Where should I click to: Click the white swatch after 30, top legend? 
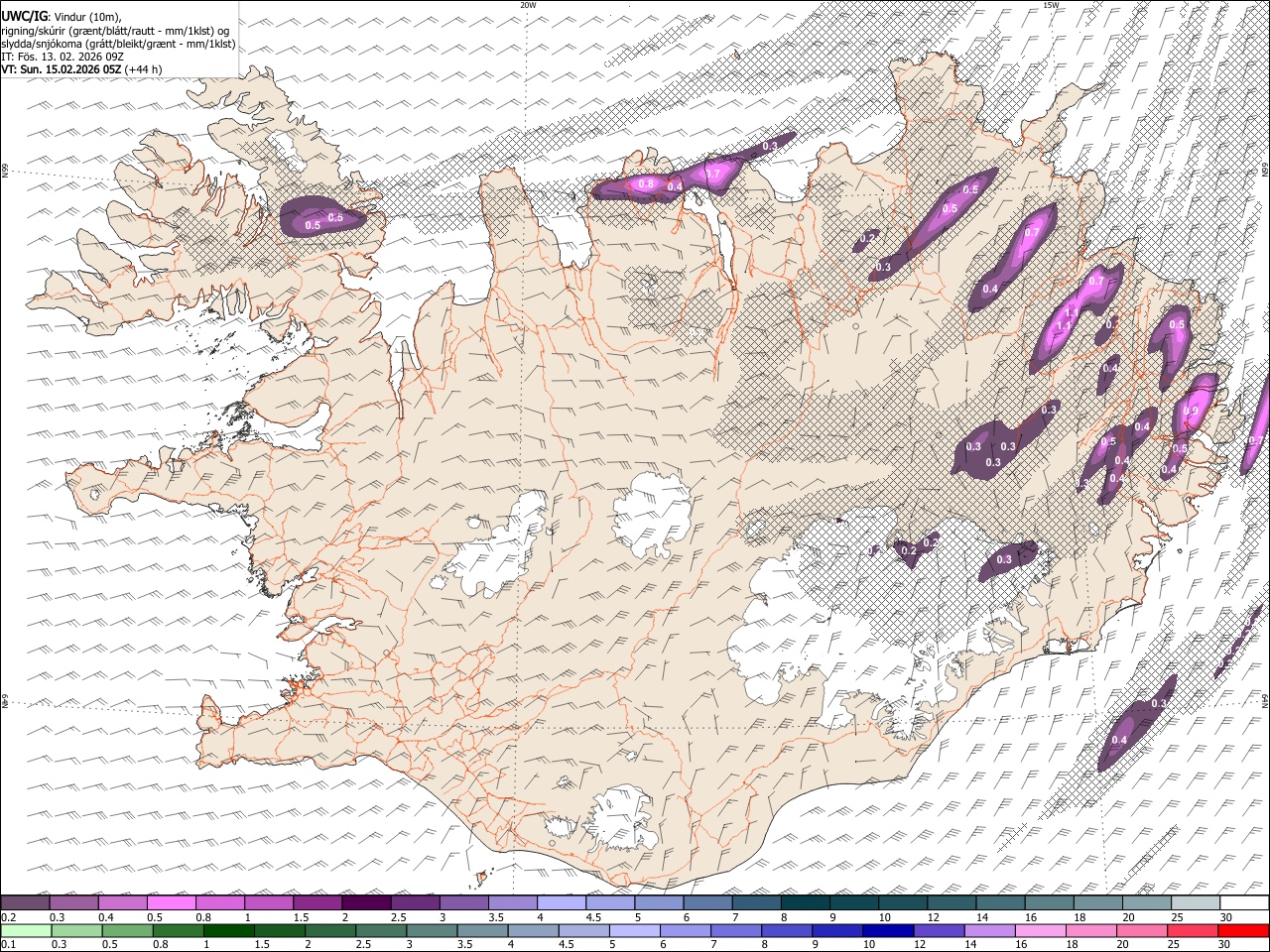(1243, 903)
